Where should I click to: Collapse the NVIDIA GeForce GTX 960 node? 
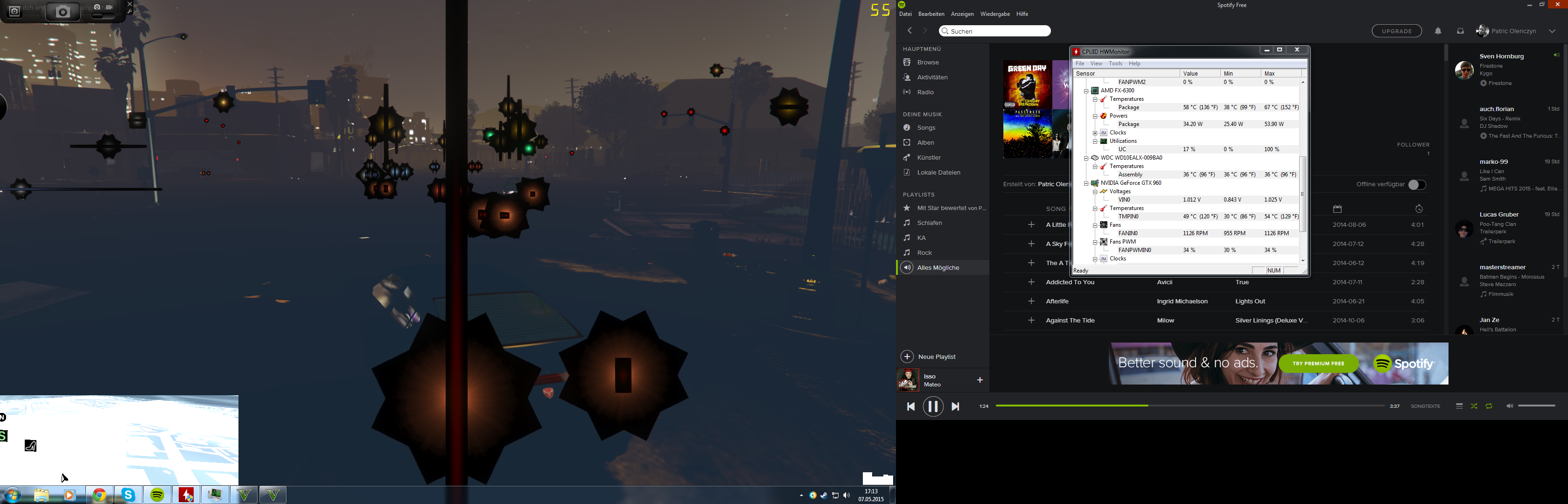(1086, 183)
